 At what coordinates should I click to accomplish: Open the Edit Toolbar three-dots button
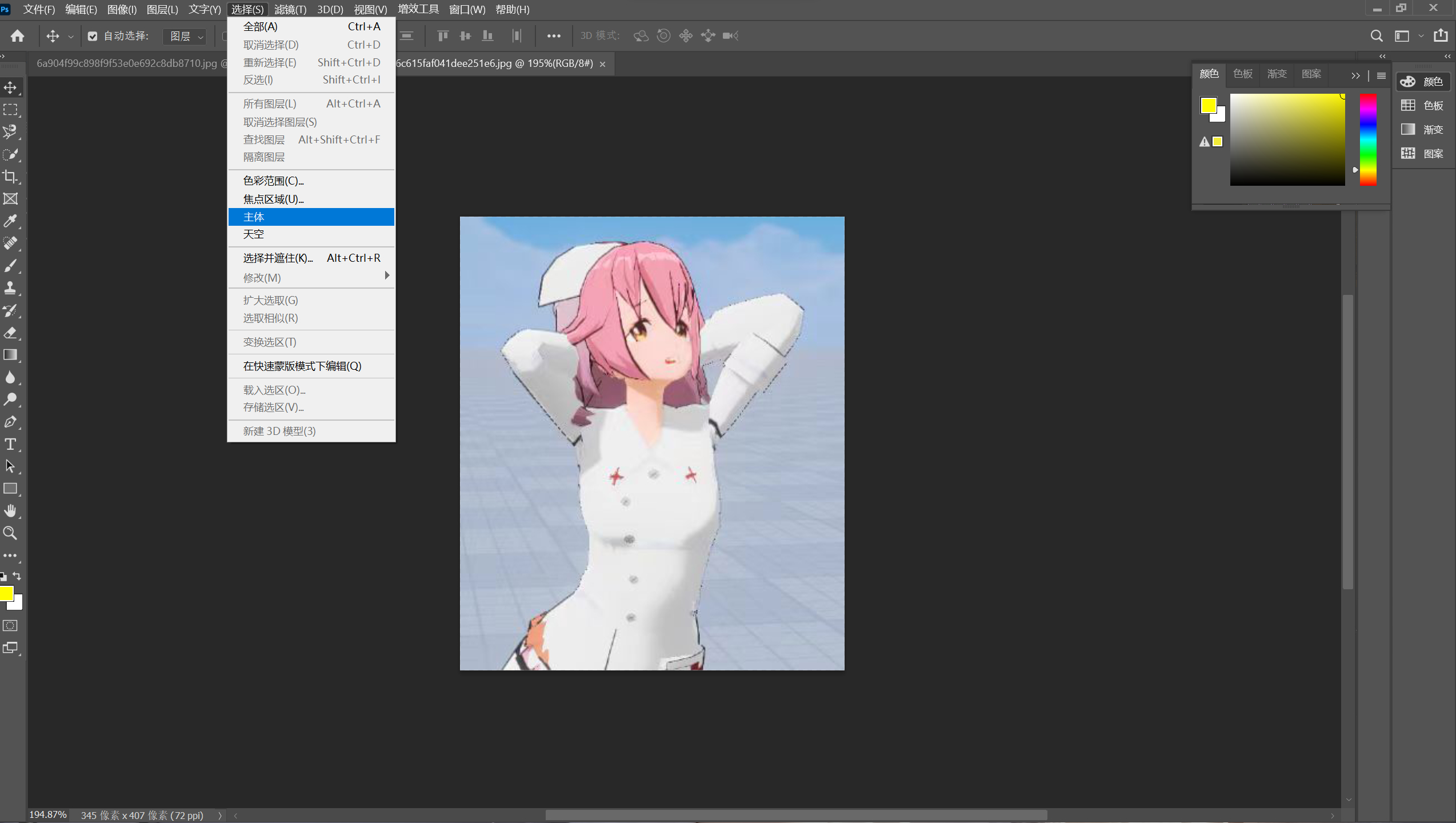click(x=10, y=555)
